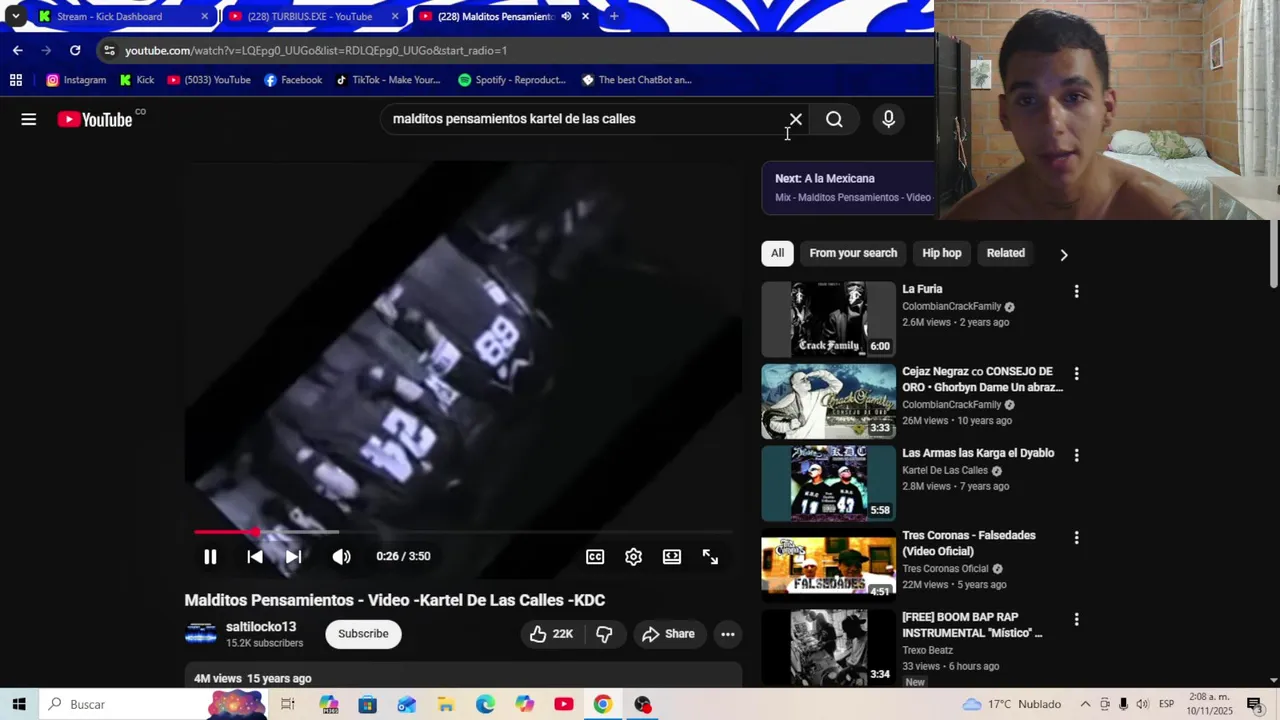Open options menu for La Furia video

tap(1076, 291)
